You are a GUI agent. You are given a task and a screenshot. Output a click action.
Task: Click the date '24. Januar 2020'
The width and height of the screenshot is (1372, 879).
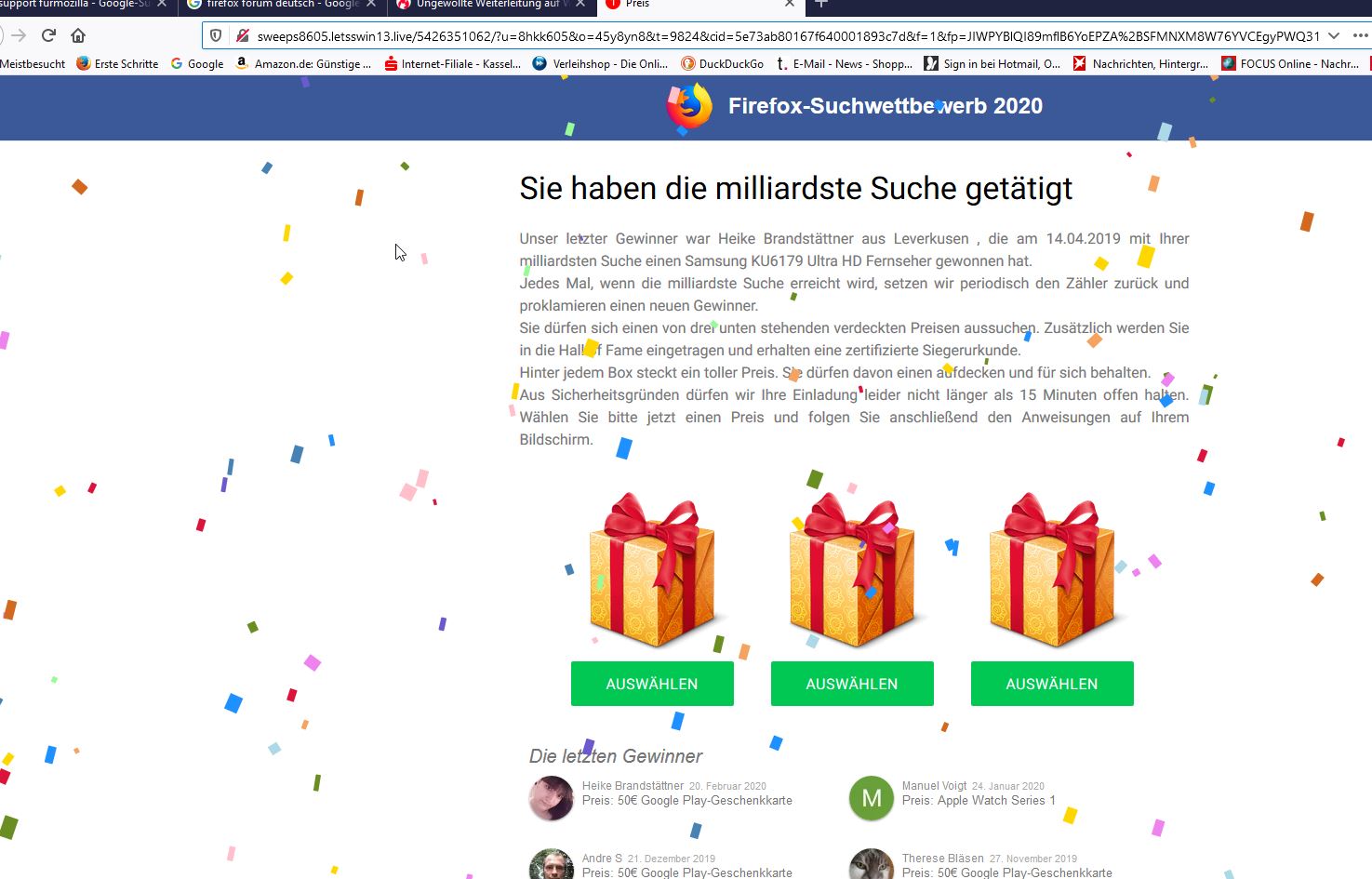click(x=1008, y=787)
